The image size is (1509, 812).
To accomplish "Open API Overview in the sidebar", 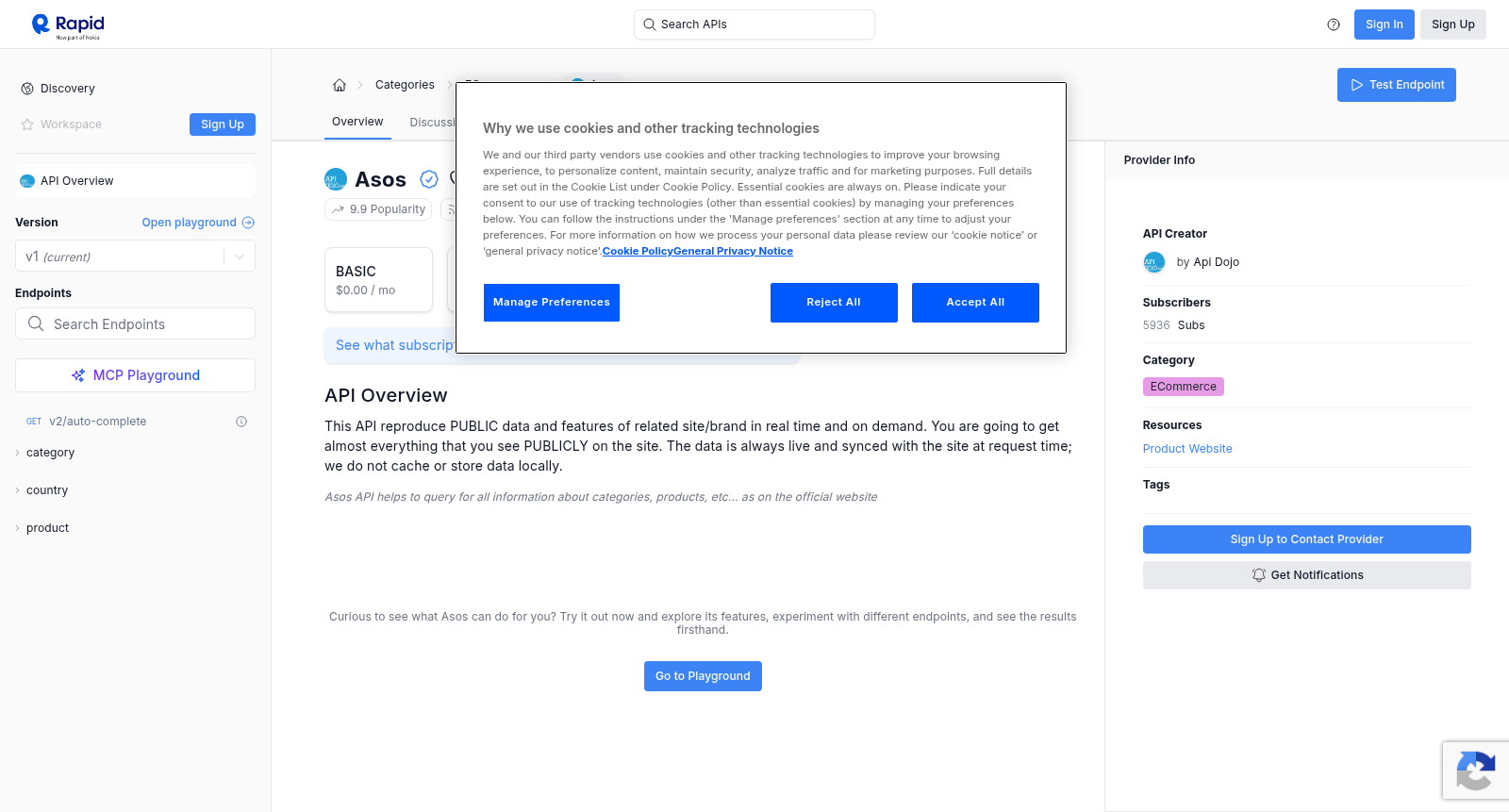I will (135, 181).
